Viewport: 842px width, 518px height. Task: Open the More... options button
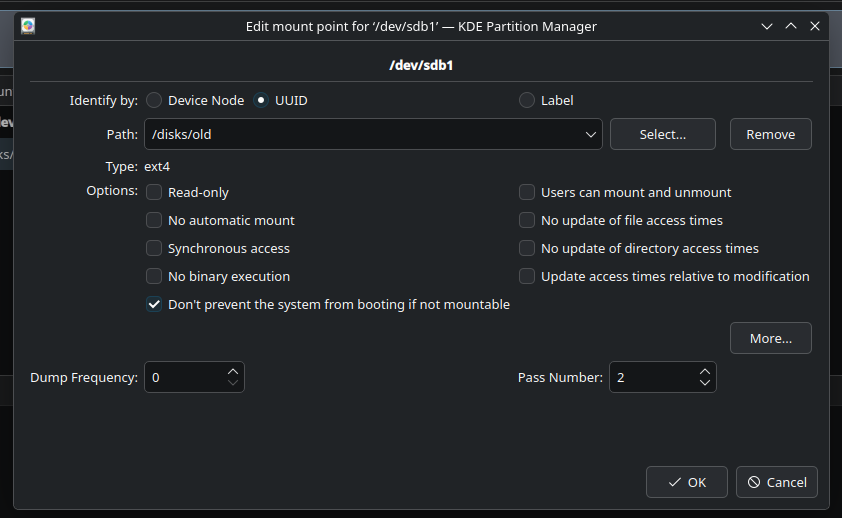point(771,338)
